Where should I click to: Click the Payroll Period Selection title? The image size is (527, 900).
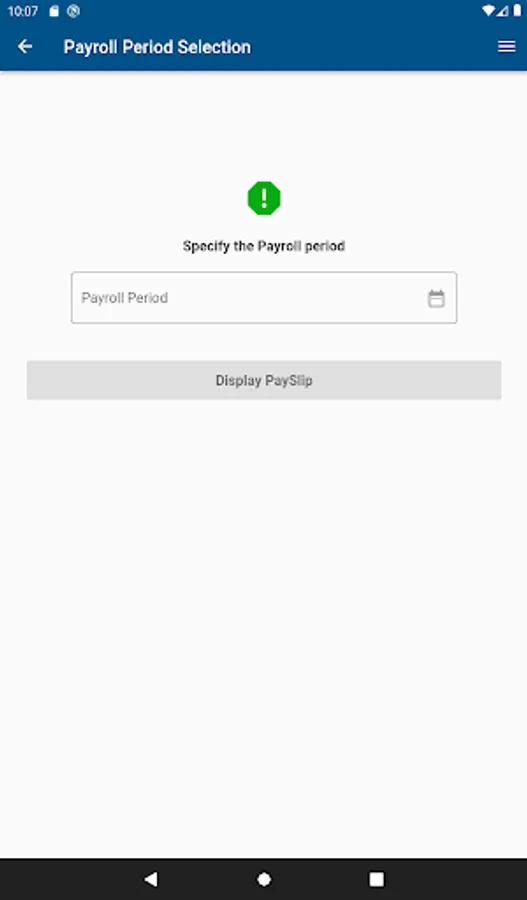click(x=157, y=47)
